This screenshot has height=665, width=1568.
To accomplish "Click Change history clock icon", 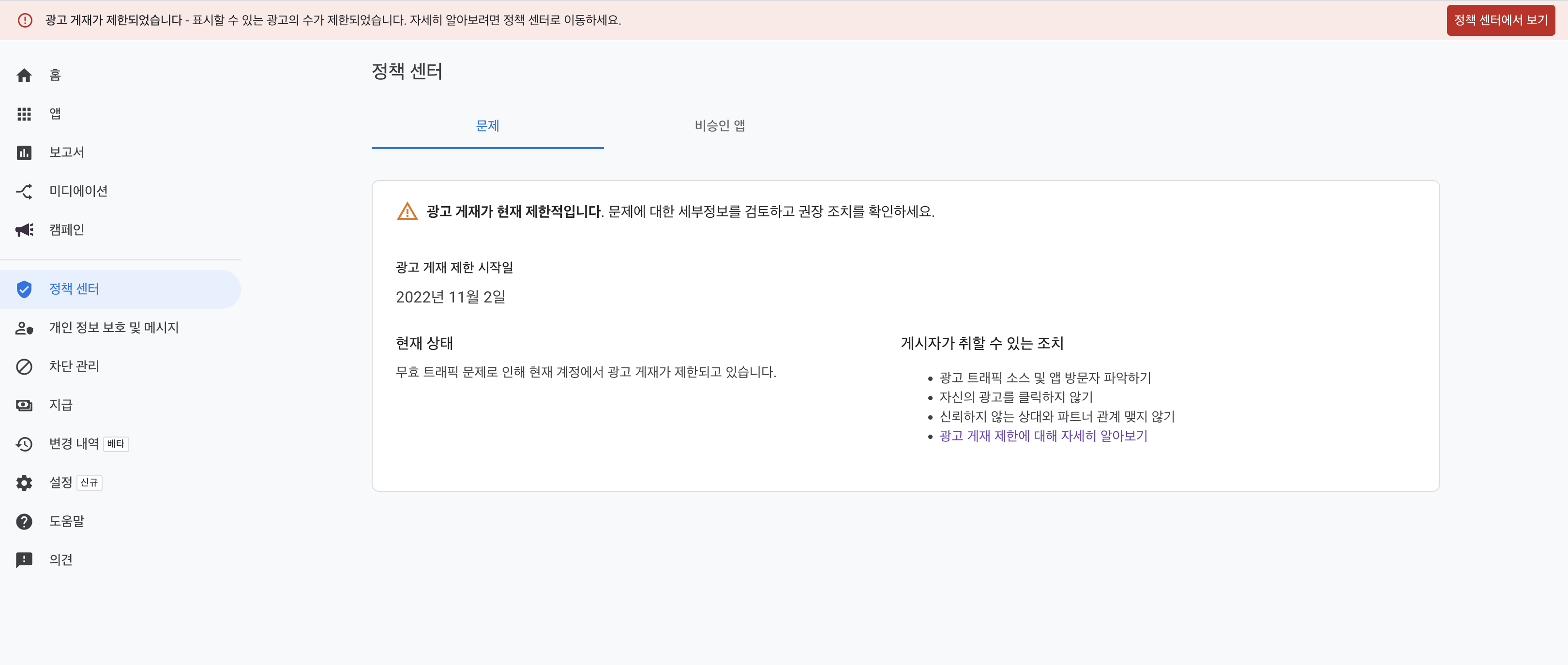I will pyautogui.click(x=24, y=444).
